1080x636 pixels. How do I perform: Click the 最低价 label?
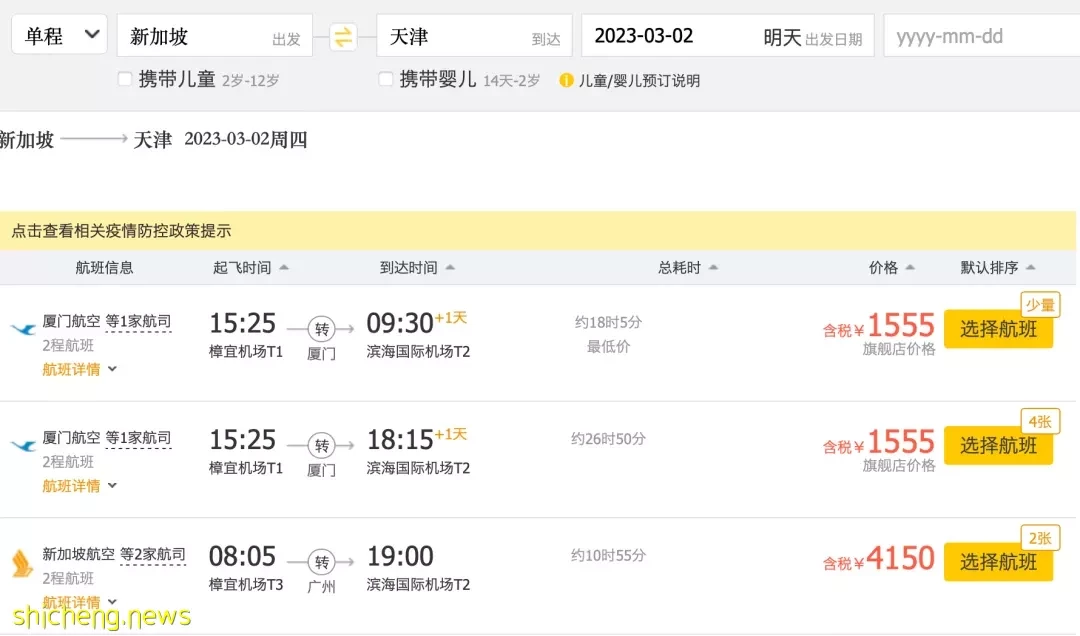click(608, 347)
